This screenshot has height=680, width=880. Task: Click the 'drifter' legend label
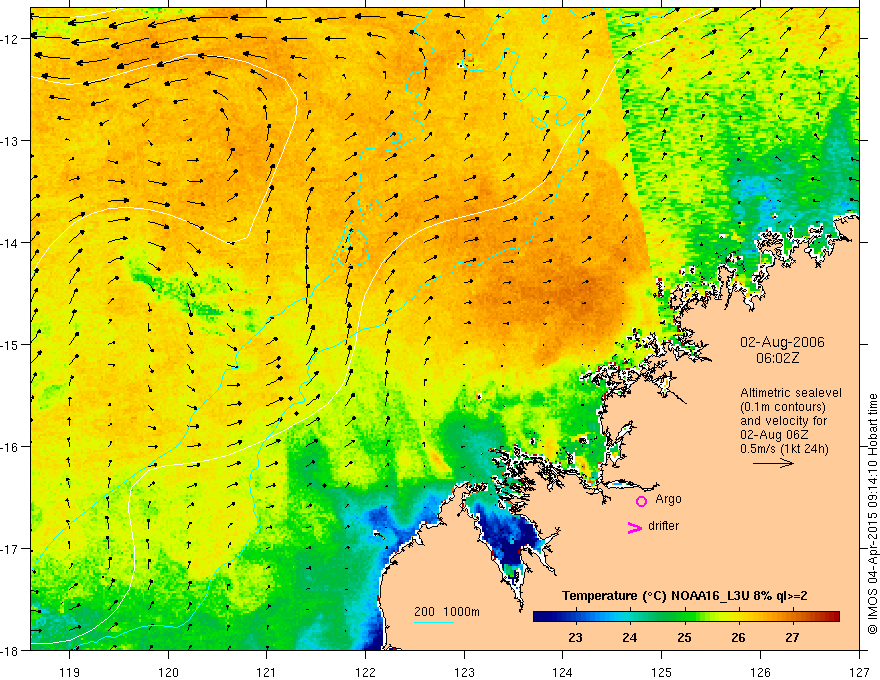pyautogui.click(x=663, y=526)
